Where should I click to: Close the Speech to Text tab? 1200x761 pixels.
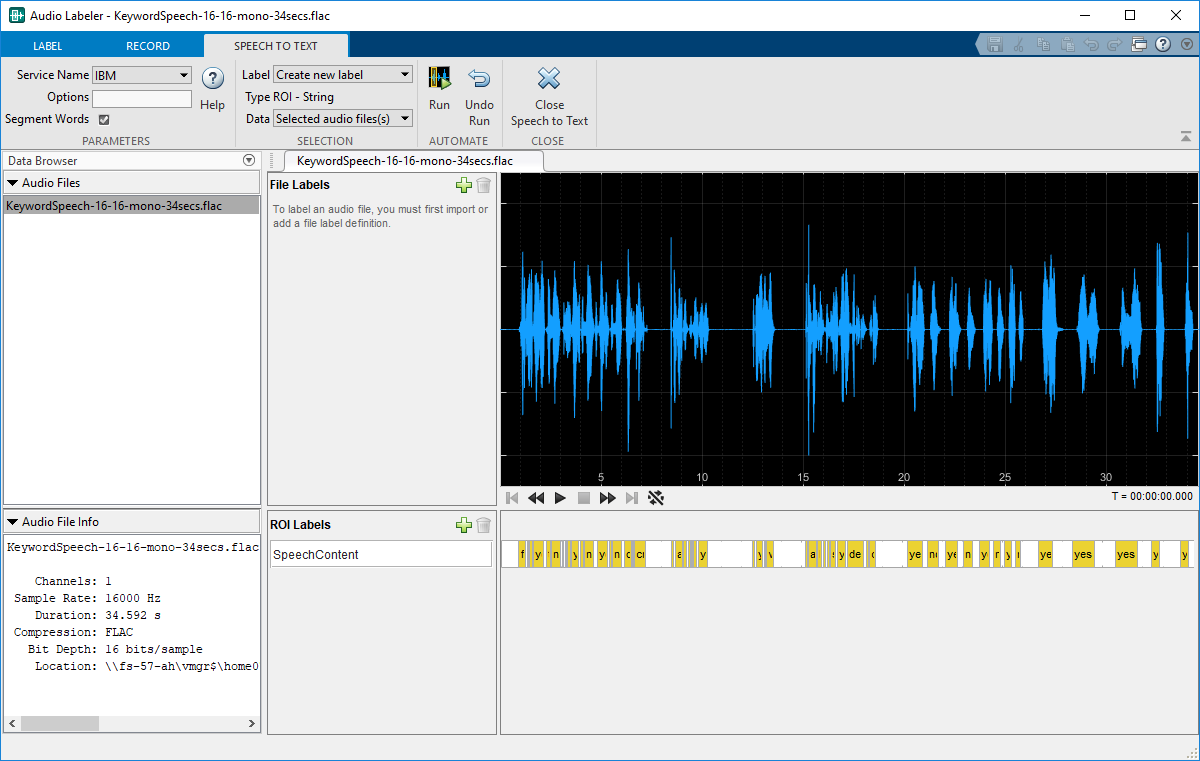[x=549, y=80]
